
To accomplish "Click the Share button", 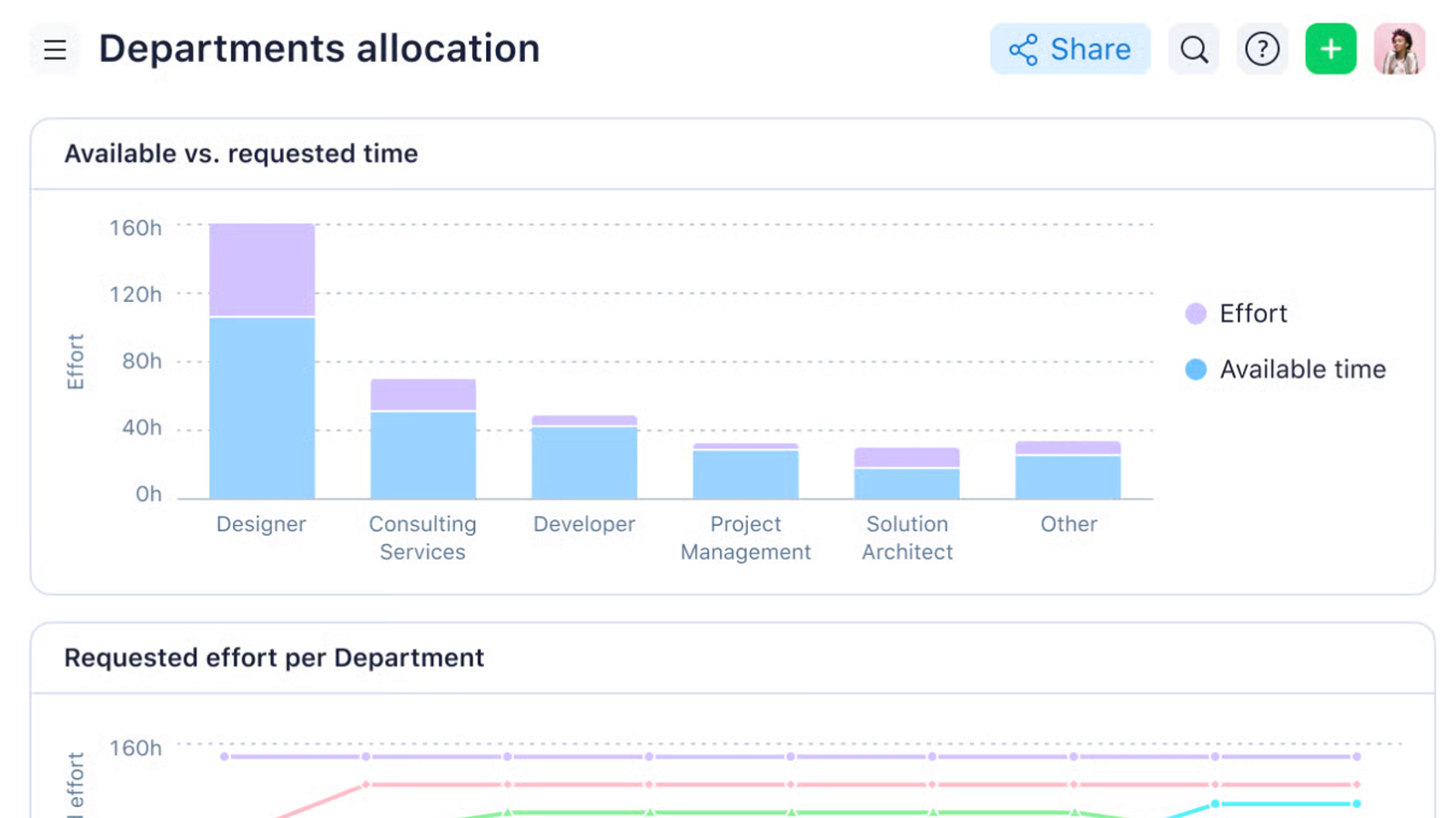I will (x=1070, y=49).
